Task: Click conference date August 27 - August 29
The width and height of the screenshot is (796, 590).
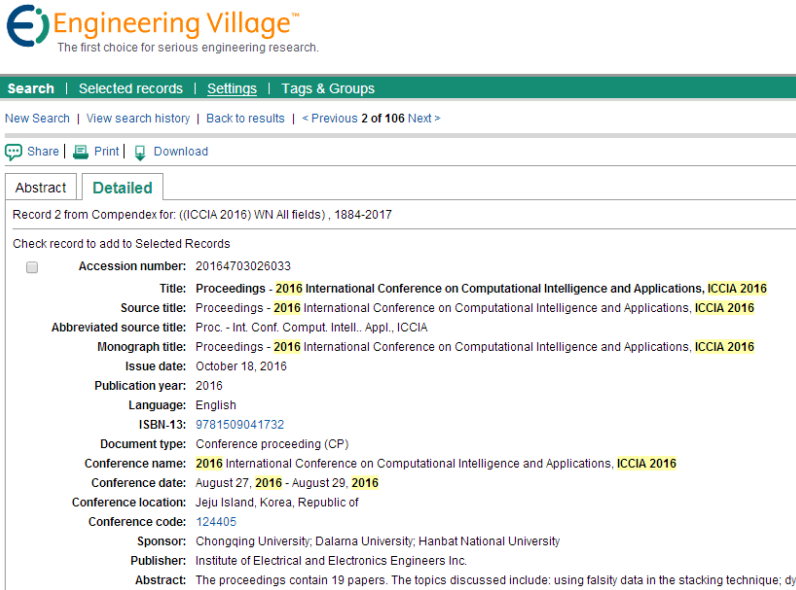Action: coord(287,483)
